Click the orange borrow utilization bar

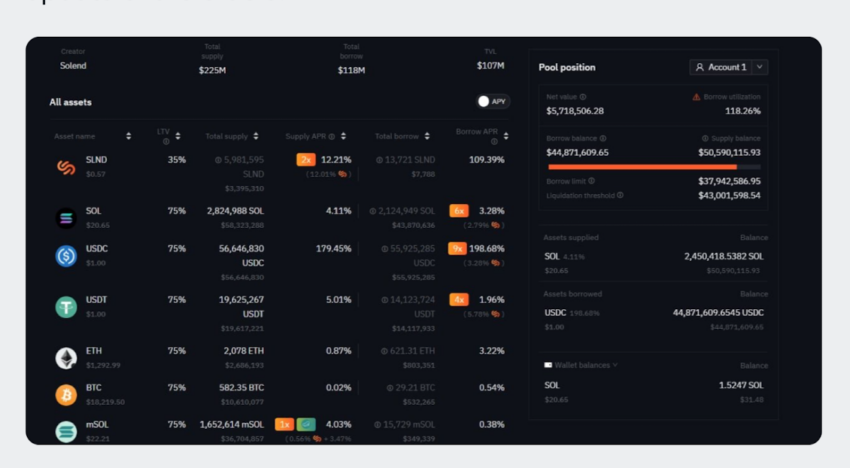(641, 167)
